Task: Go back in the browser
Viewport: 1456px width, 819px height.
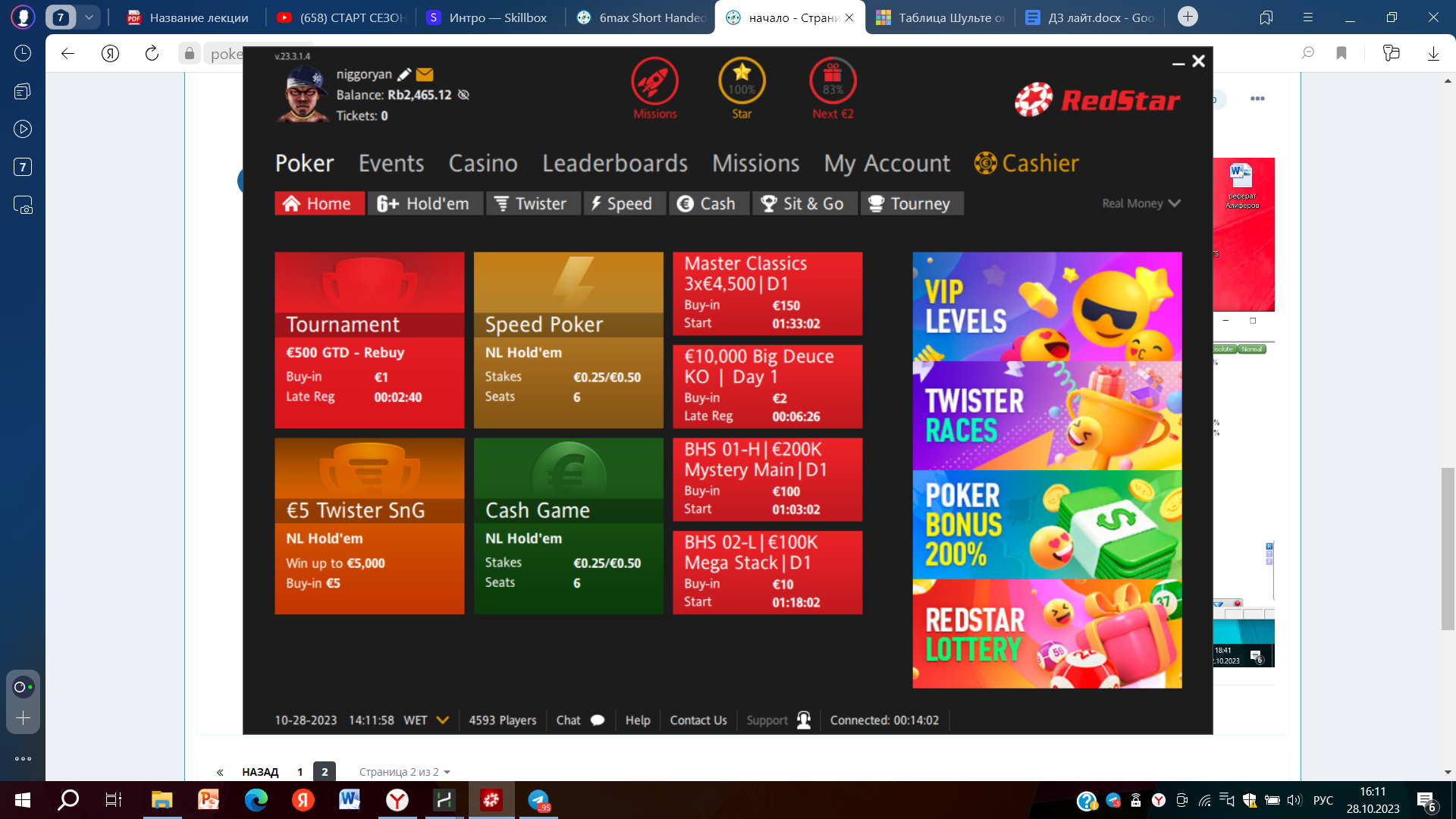Action: (68, 53)
